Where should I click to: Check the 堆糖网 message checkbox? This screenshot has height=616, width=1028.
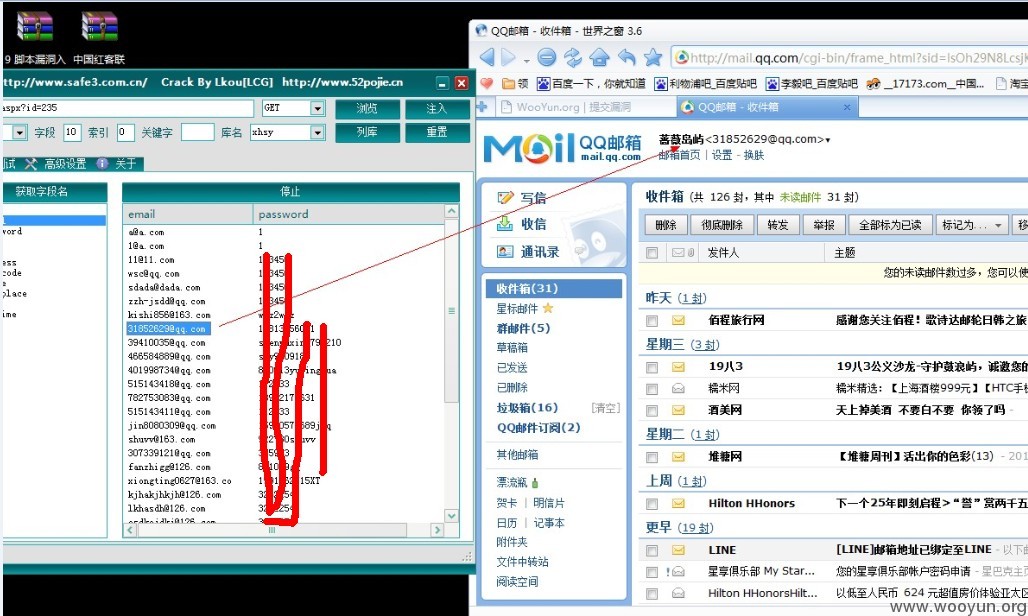click(x=652, y=457)
